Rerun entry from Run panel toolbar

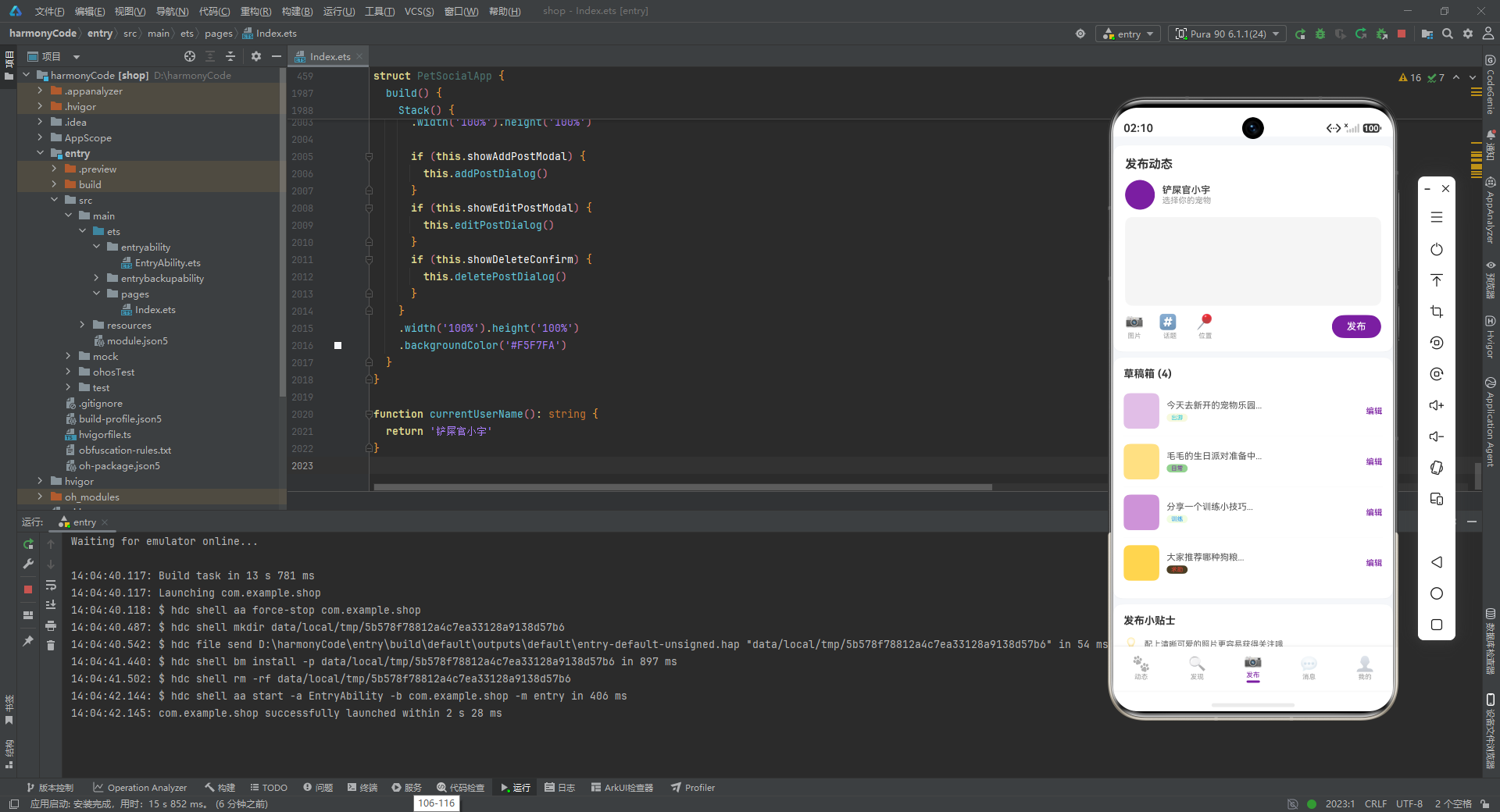coord(28,544)
